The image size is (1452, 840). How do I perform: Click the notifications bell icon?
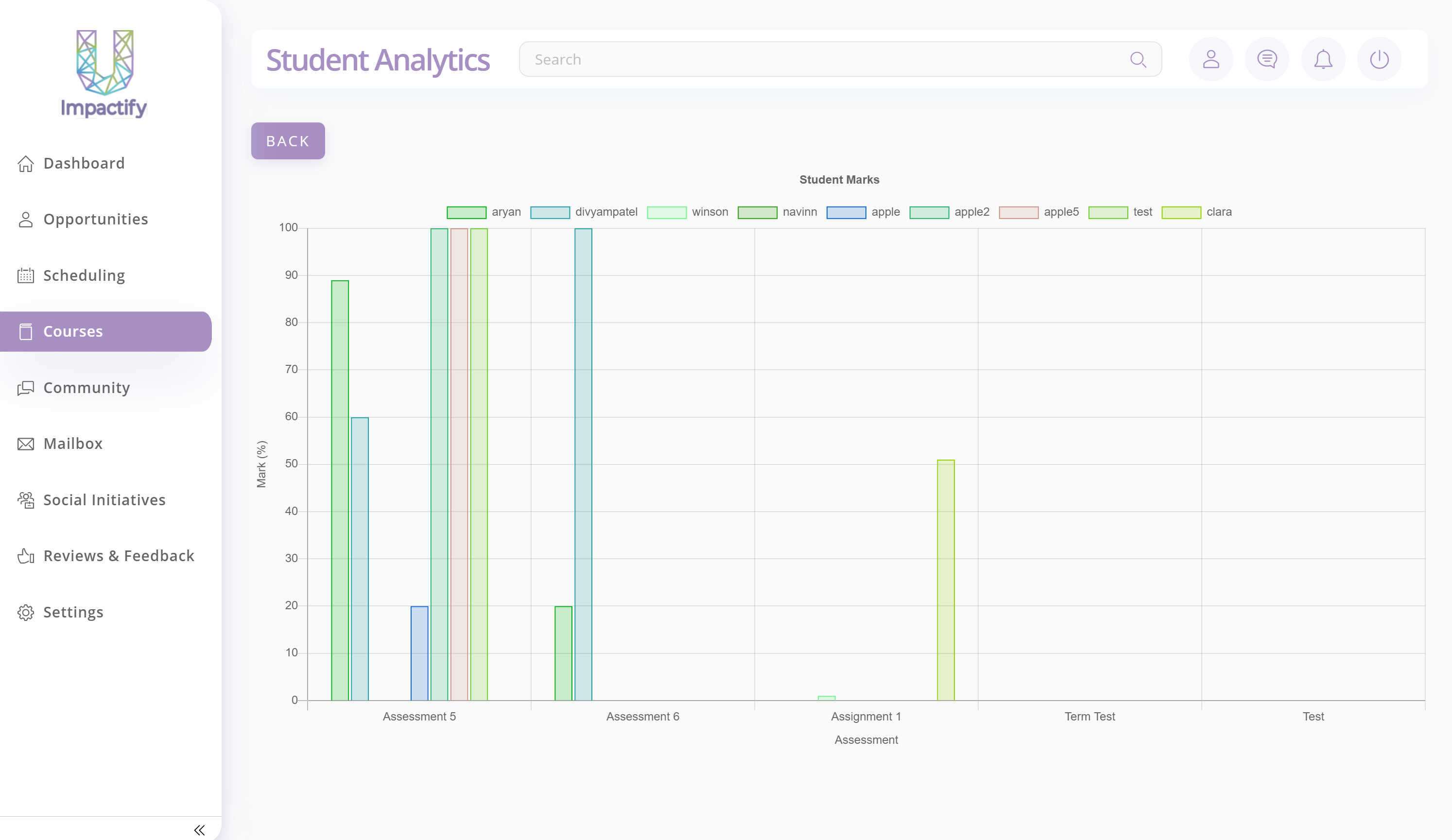coord(1323,59)
